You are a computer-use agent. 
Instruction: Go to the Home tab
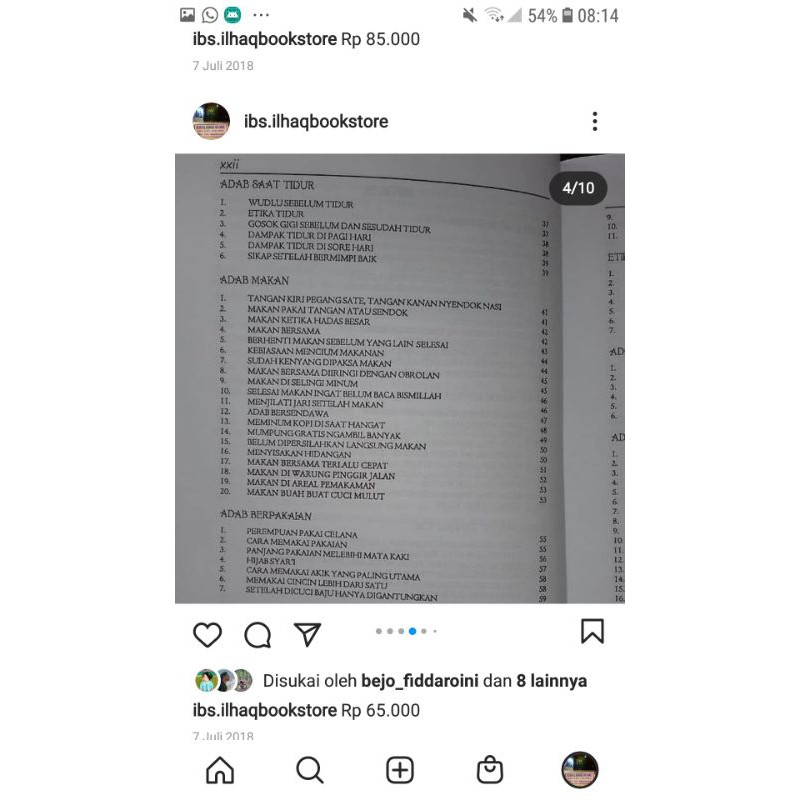click(220, 769)
